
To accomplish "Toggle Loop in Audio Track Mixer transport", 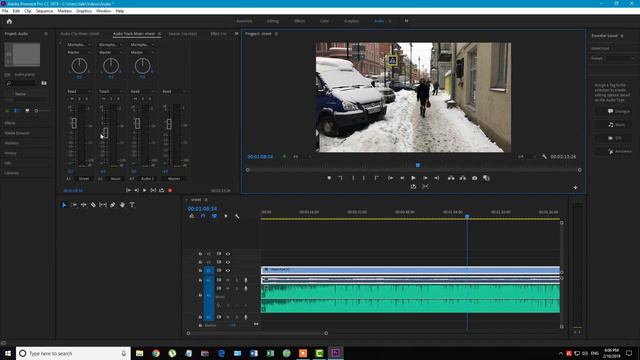I will pyautogui.click(x=162, y=190).
